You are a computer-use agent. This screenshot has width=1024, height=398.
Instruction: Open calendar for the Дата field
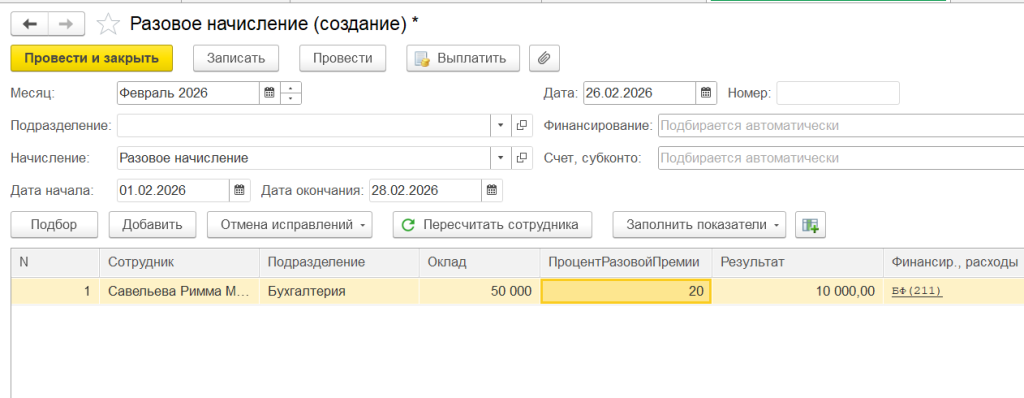pyautogui.click(x=706, y=93)
